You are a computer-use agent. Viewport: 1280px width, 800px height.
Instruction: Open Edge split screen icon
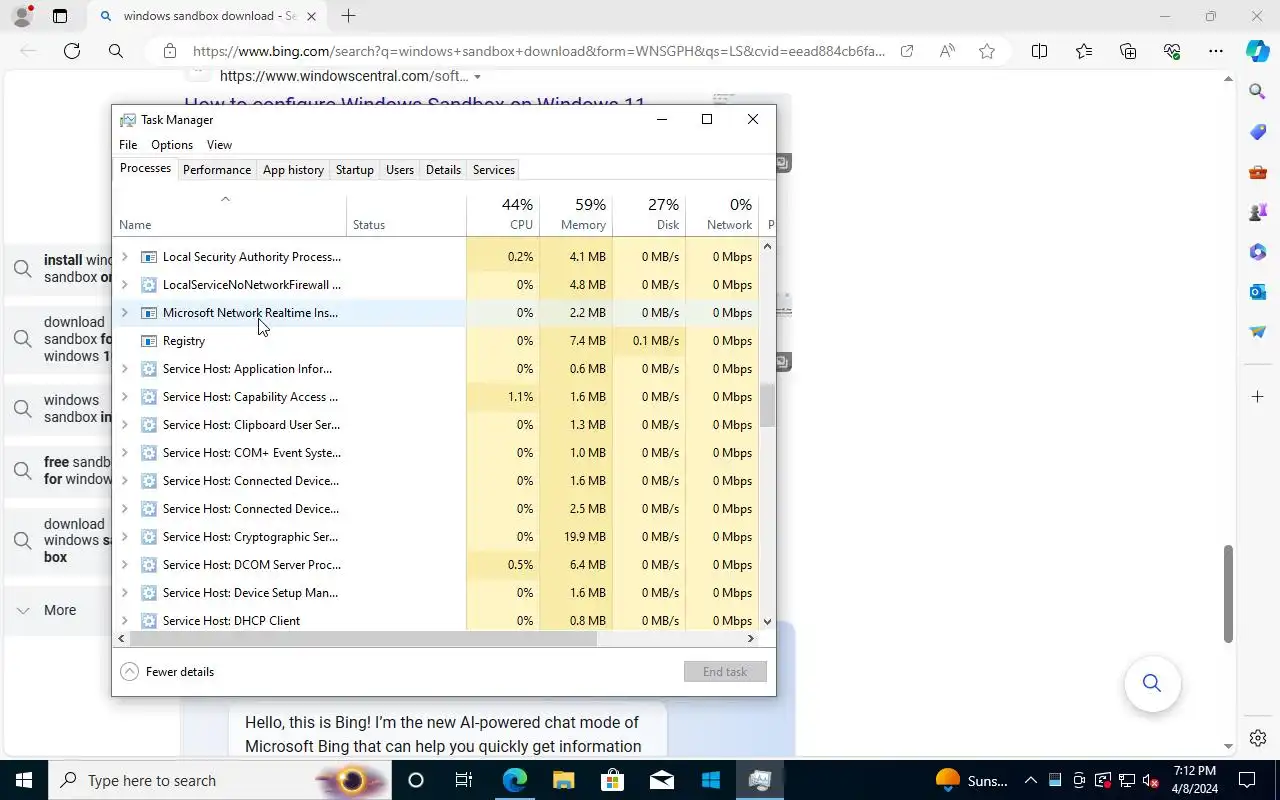[x=1039, y=51]
